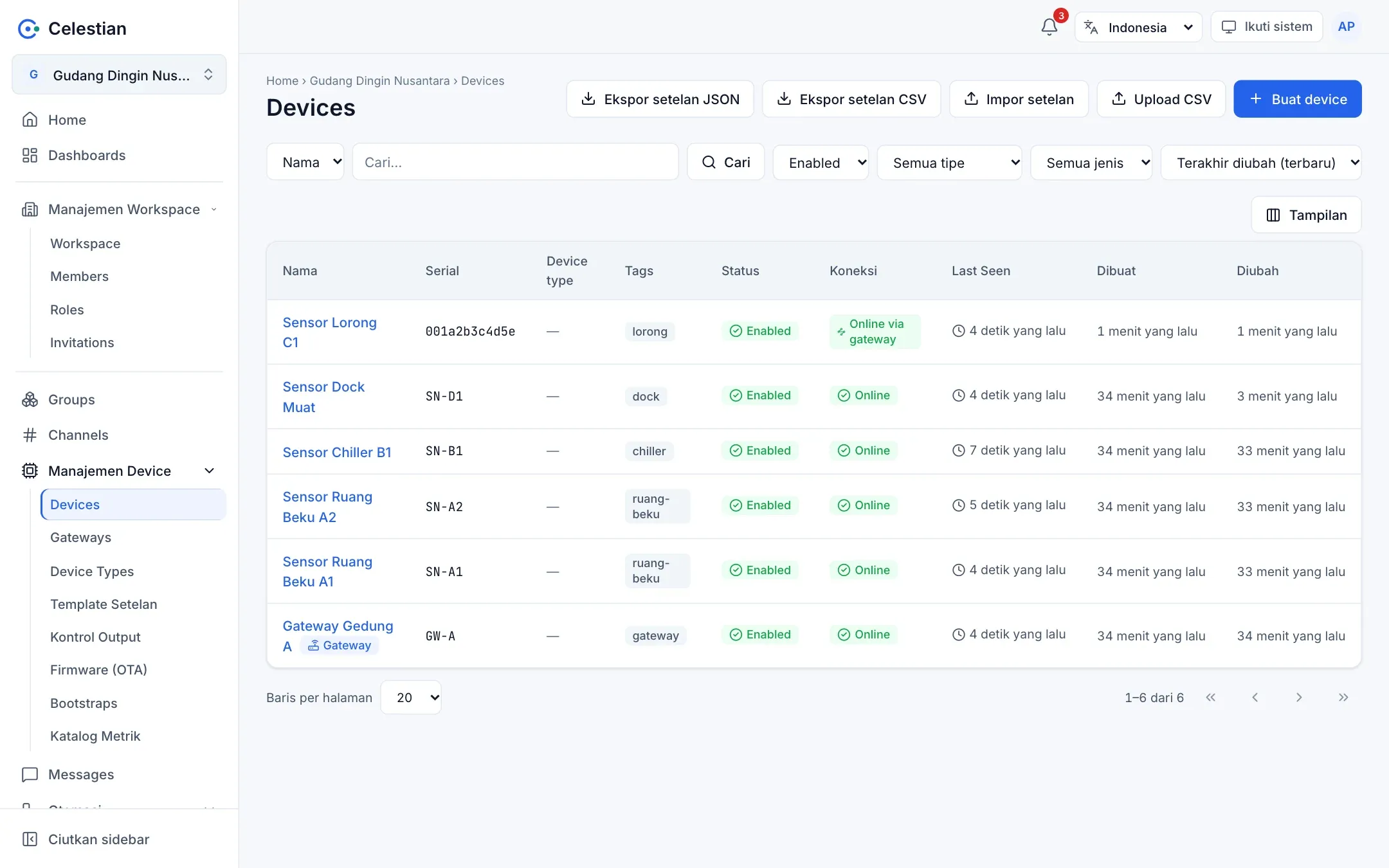Click the Messages chat icon
This screenshot has width=1389, height=868.
[x=30, y=775]
